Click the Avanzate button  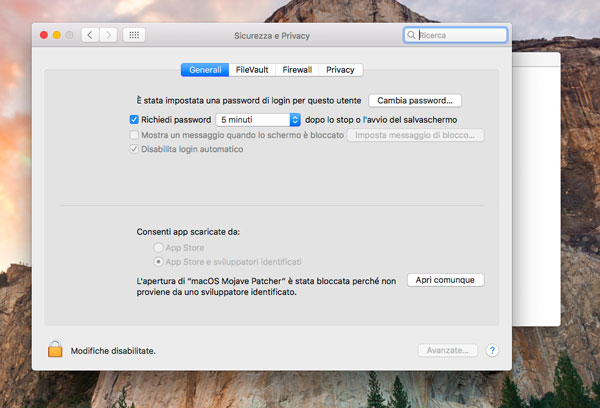coord(447,350)
